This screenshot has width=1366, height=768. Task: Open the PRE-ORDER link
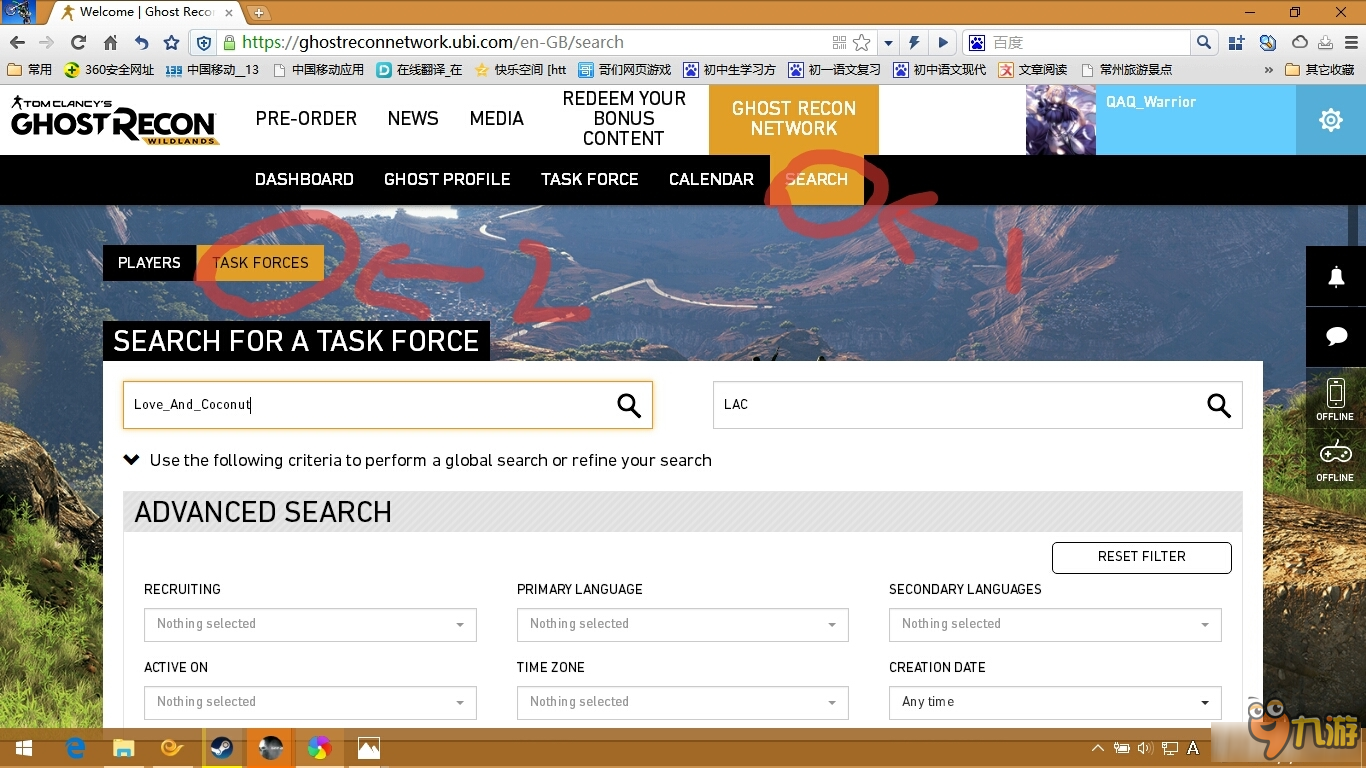pos(306,119)
